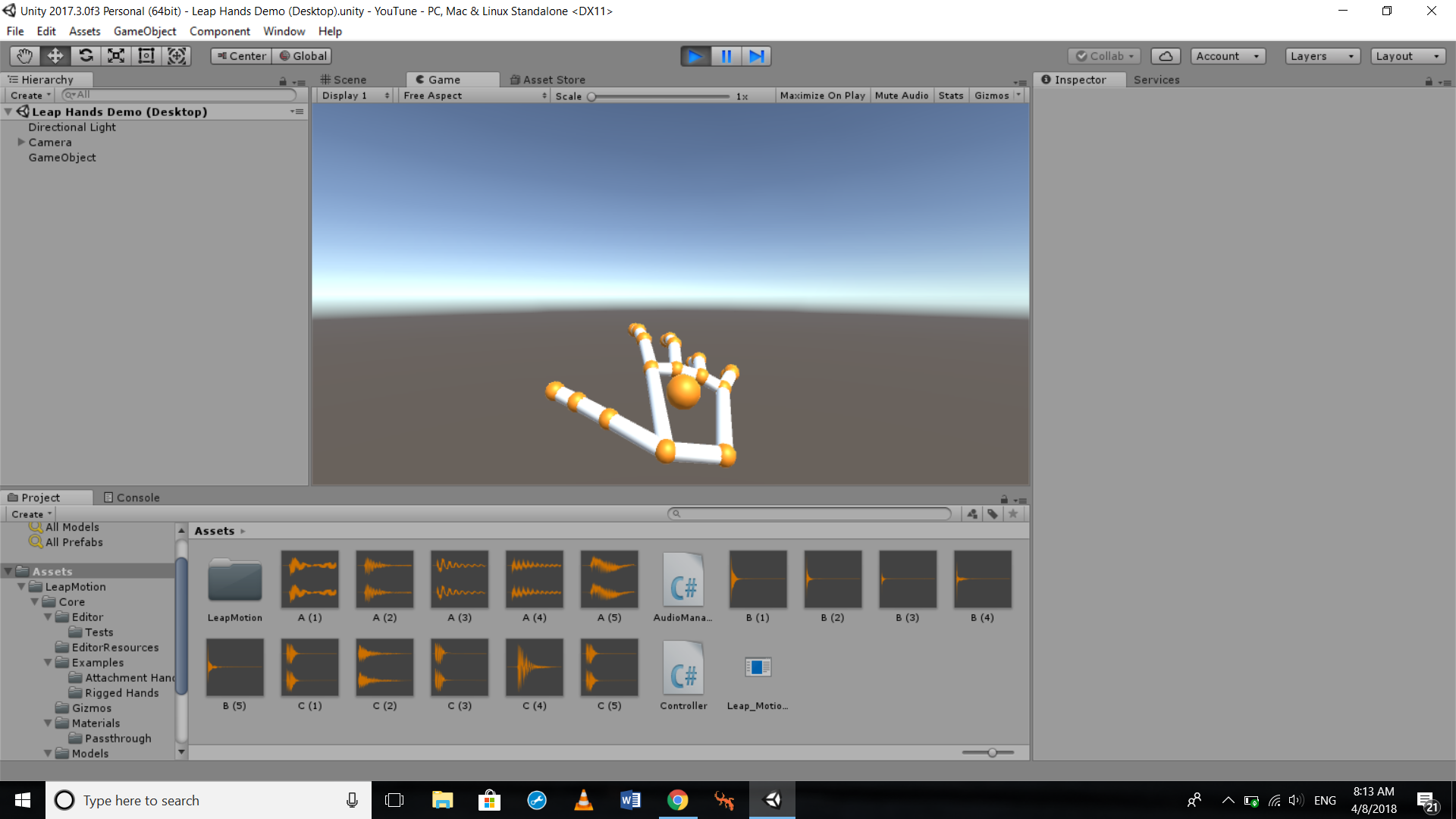Select the Rotate tool
This screenshot has height=819, width=1456.
[86, 56]
